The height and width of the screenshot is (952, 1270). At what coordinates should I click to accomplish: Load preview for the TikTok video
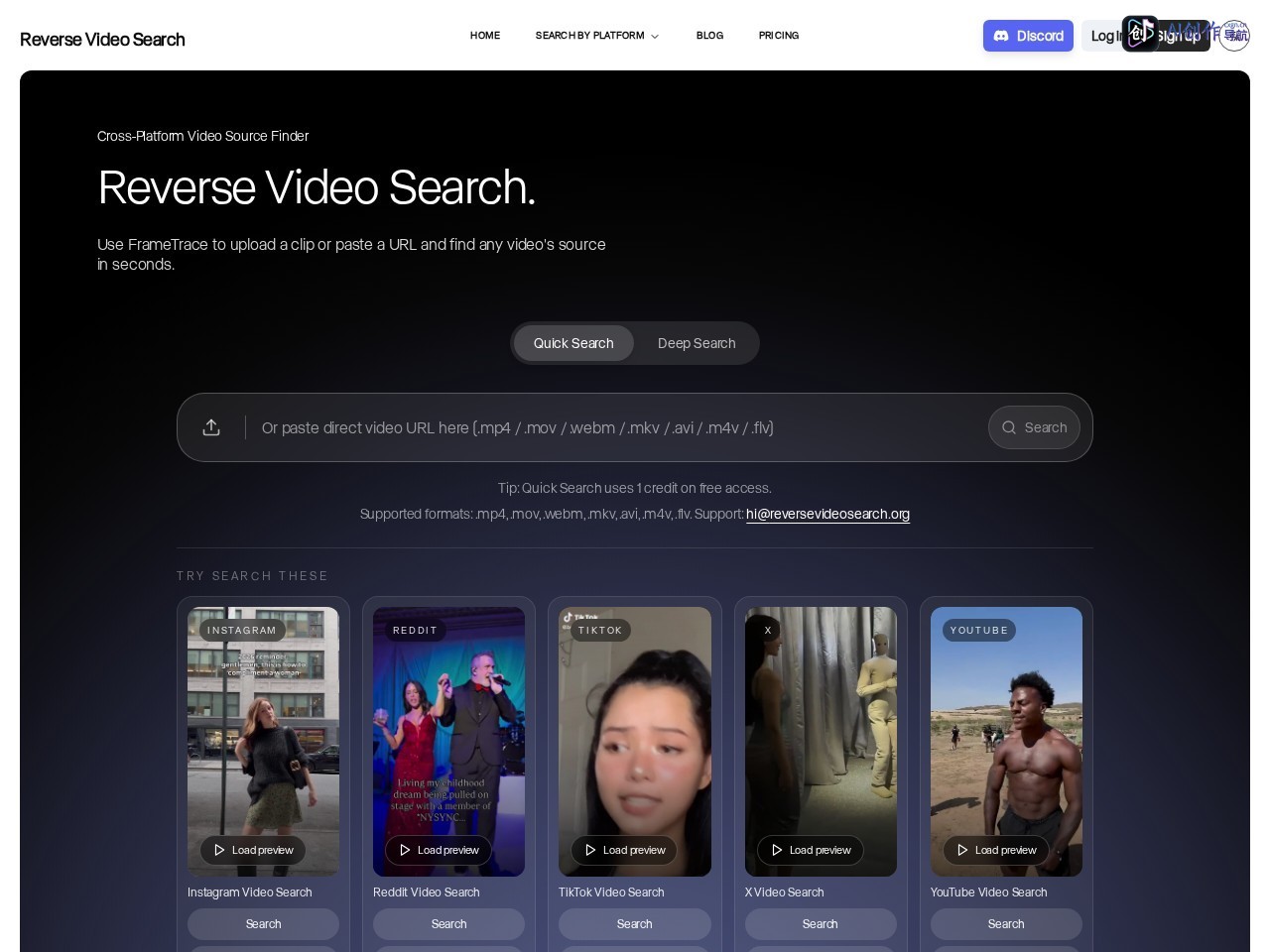coord(624,850)
